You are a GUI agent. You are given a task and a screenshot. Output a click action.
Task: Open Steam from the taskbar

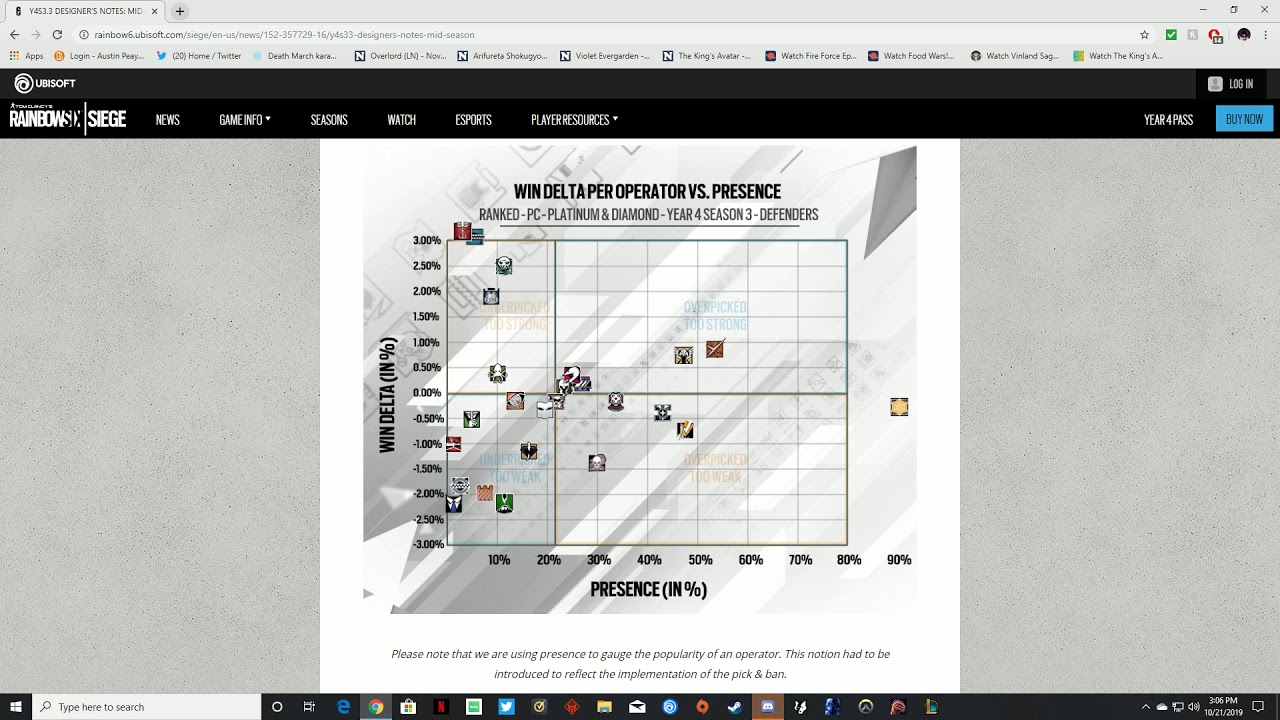(735, 707)
